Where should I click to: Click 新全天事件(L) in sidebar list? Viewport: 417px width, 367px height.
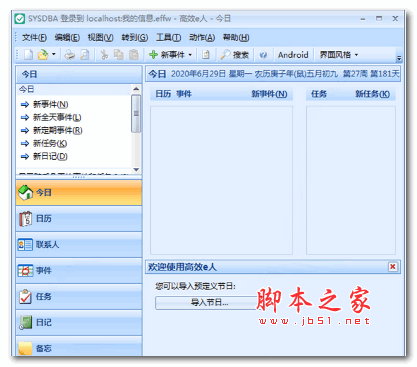pyautogui.click(x=57, y=118)
